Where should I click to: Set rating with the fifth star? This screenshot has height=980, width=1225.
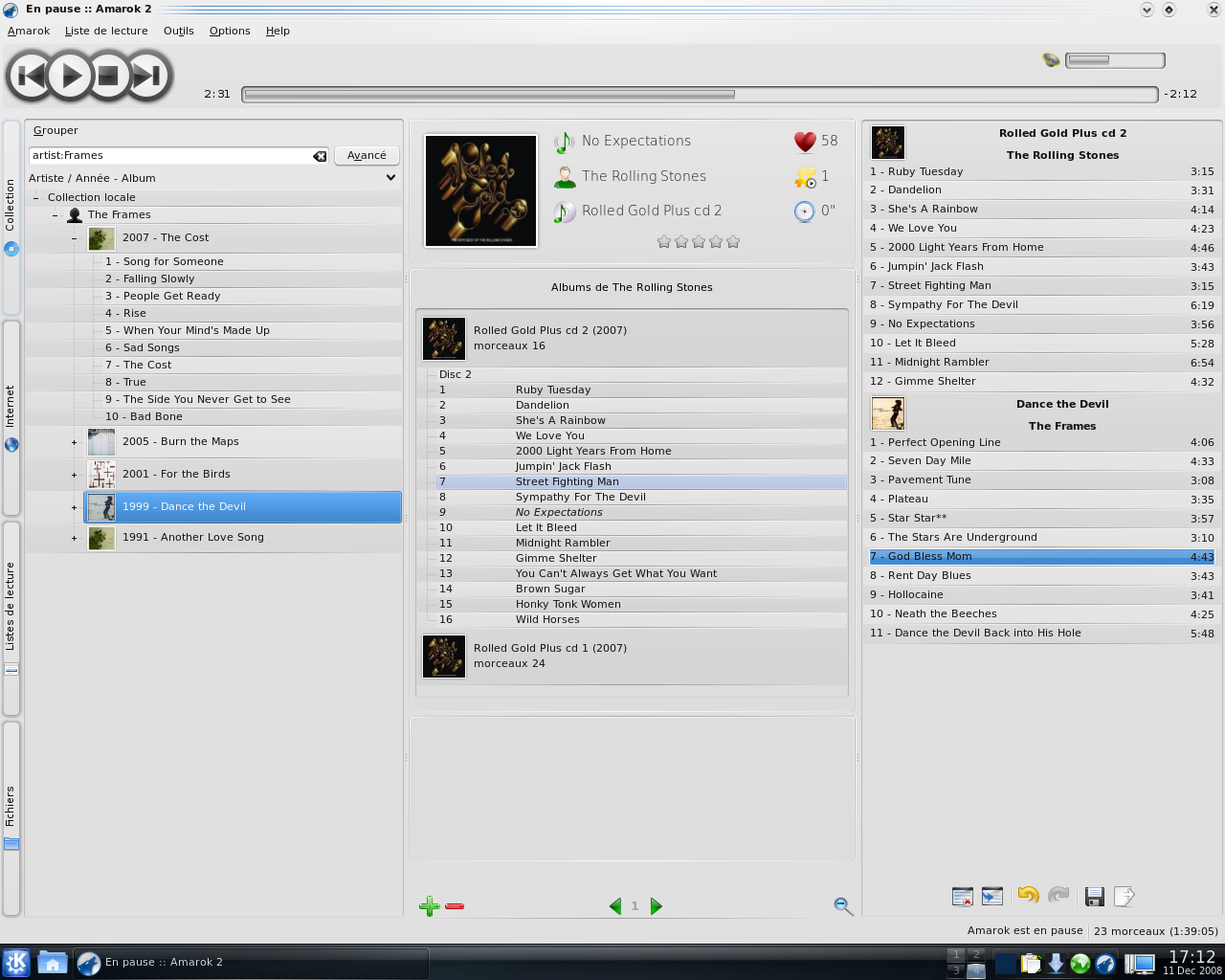click(733, 241)
